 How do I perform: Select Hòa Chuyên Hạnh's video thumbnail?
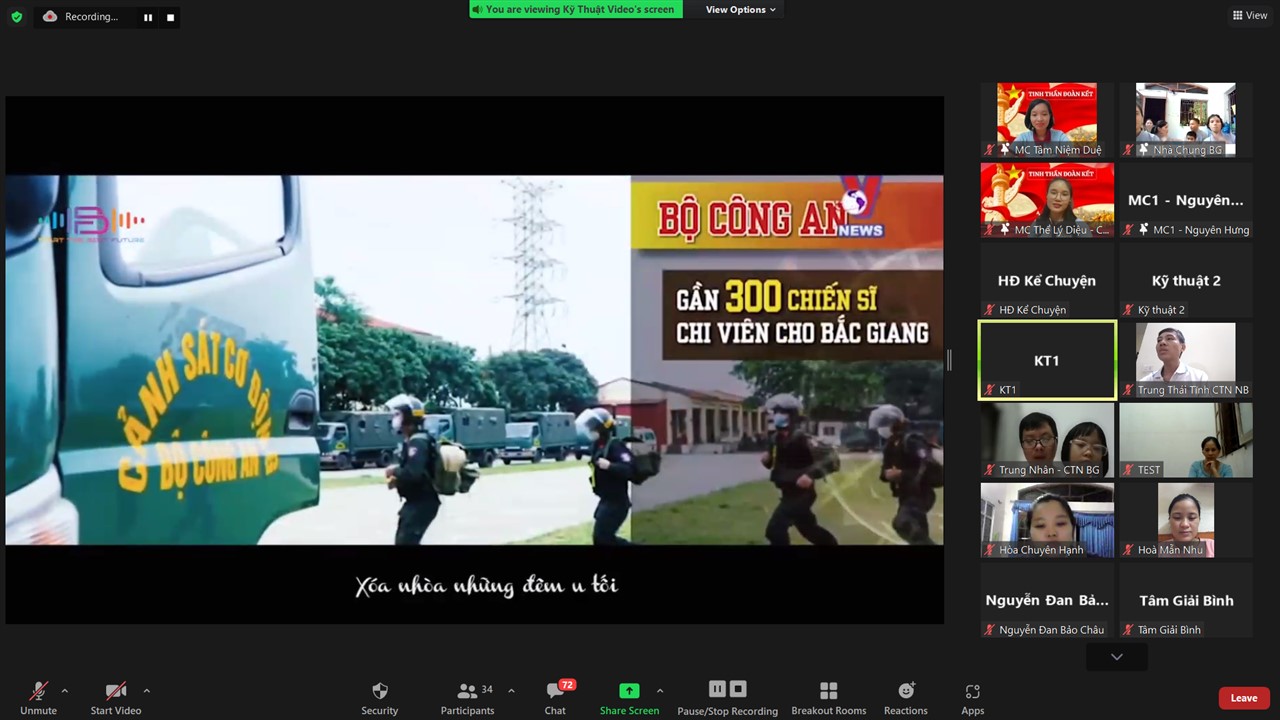pos(1047,520)
